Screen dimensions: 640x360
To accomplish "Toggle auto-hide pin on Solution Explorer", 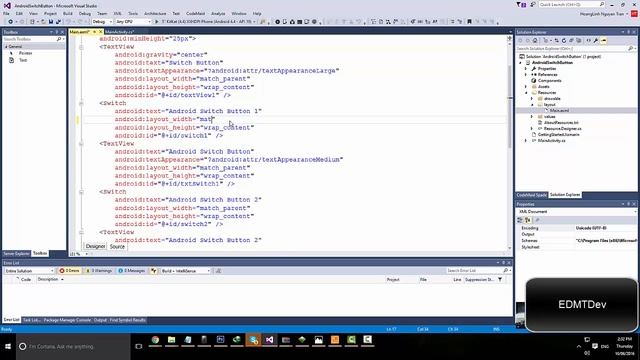I will [629, 32].
